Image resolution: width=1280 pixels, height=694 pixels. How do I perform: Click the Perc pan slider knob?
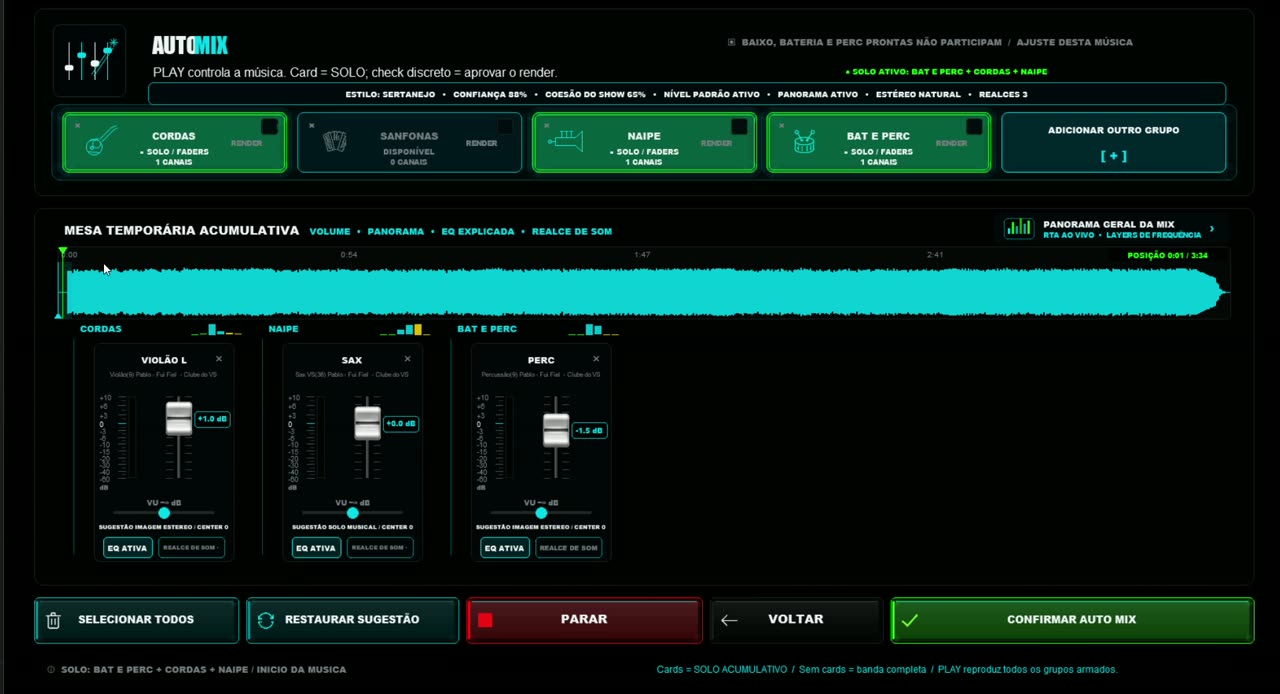coord(541,513)
